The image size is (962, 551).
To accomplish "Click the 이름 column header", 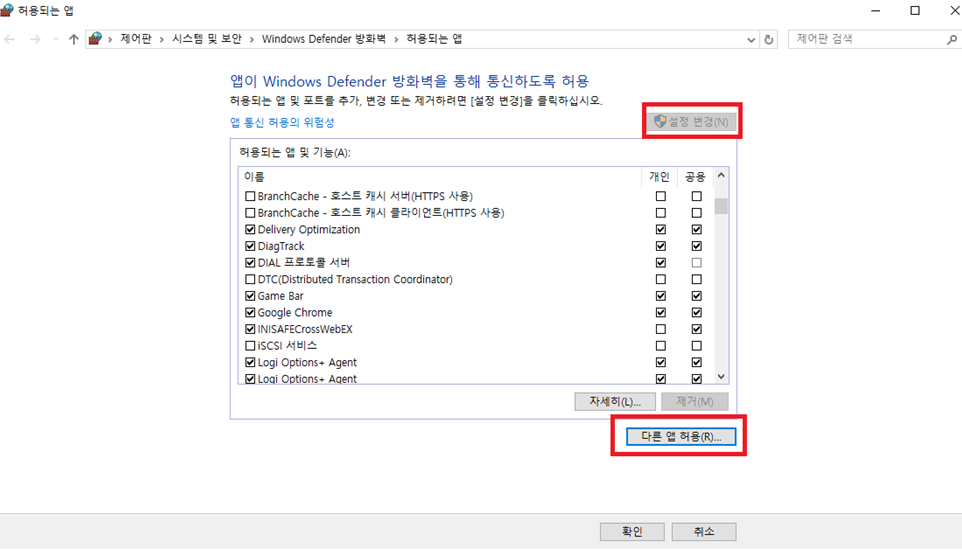I will [x=440, y=177].
